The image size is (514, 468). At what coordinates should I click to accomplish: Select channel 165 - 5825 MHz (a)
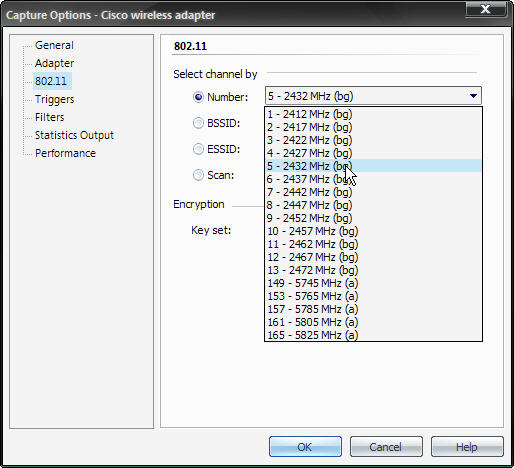tap(373, 335)
